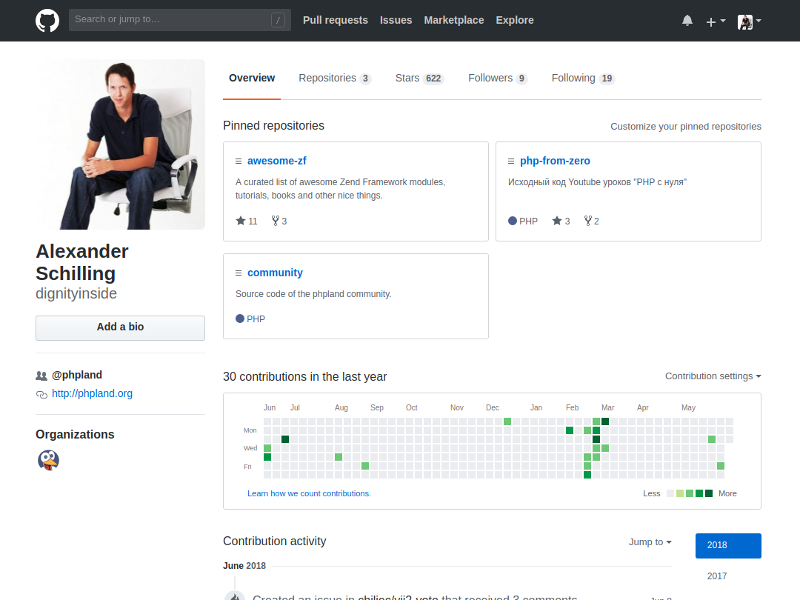Click Customize your pinned repositories

686,127
